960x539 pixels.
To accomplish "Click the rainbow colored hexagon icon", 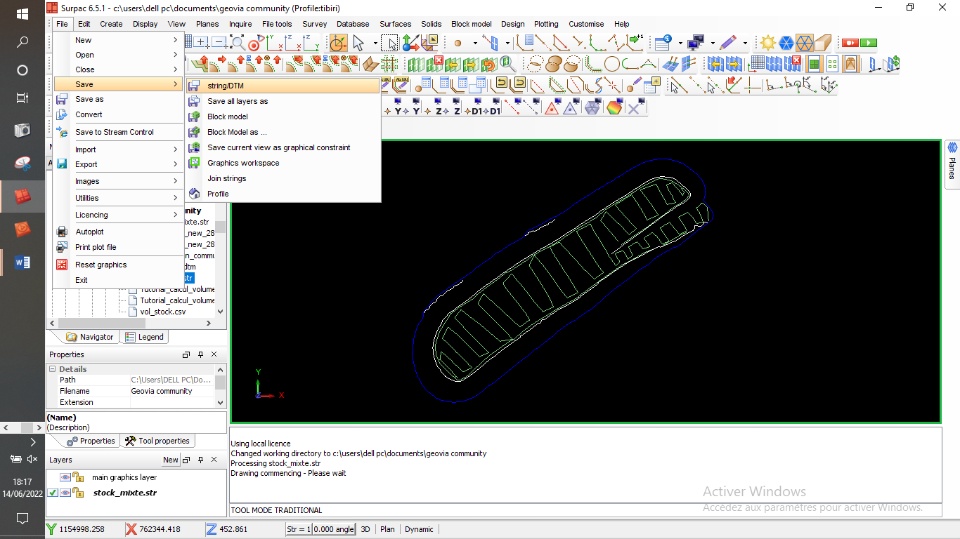I will (615, 108).
